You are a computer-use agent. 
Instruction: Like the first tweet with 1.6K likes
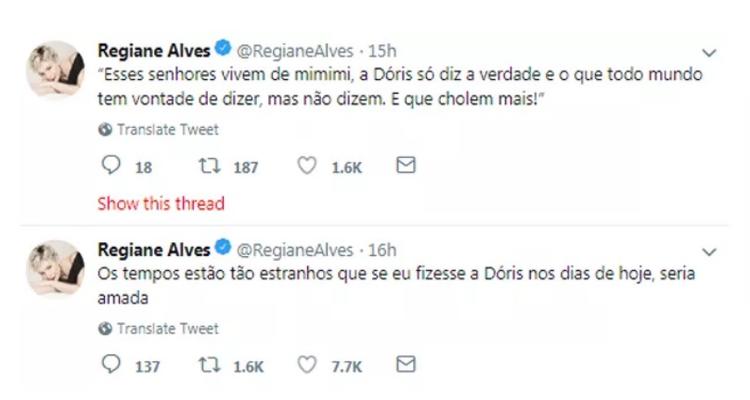tap(310, 166)
